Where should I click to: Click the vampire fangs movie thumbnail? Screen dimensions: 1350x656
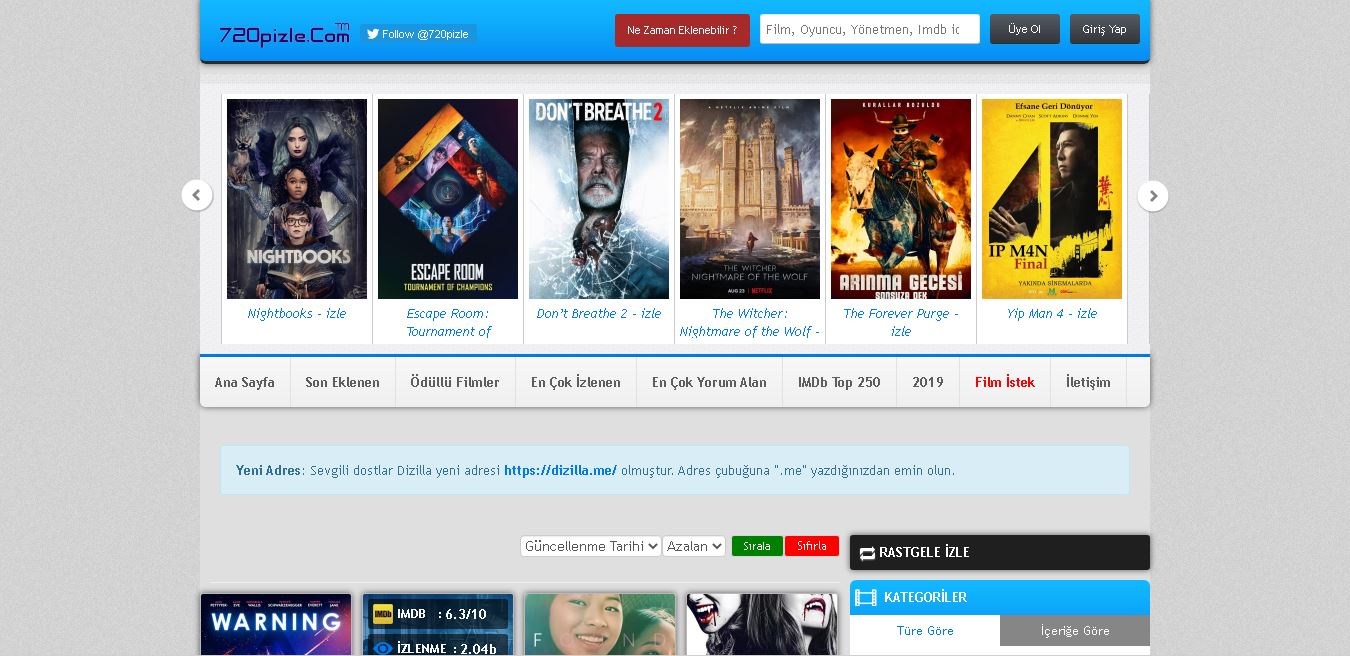pyautogui.click(x=762, y=625)
